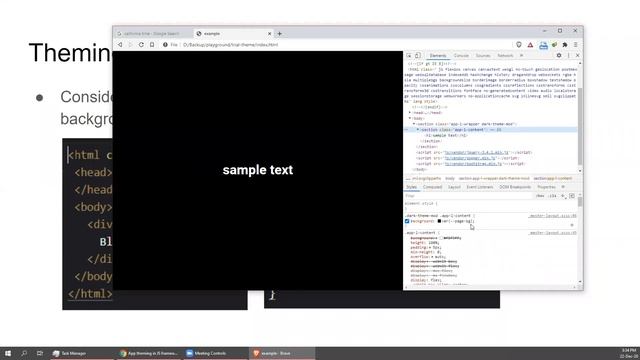Switch to the Elements tab
The image size is (640, 360).
(x=438, y=56)
